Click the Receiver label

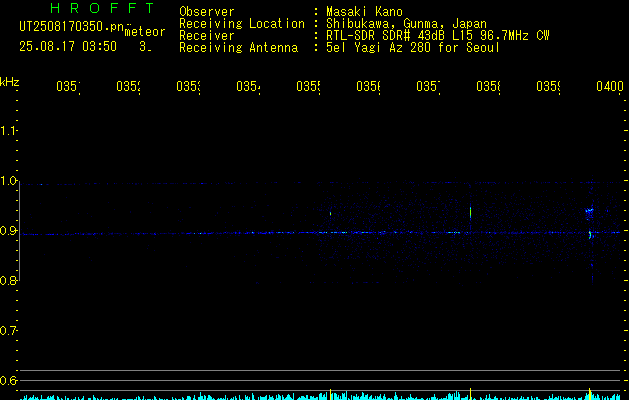(207, 36)
